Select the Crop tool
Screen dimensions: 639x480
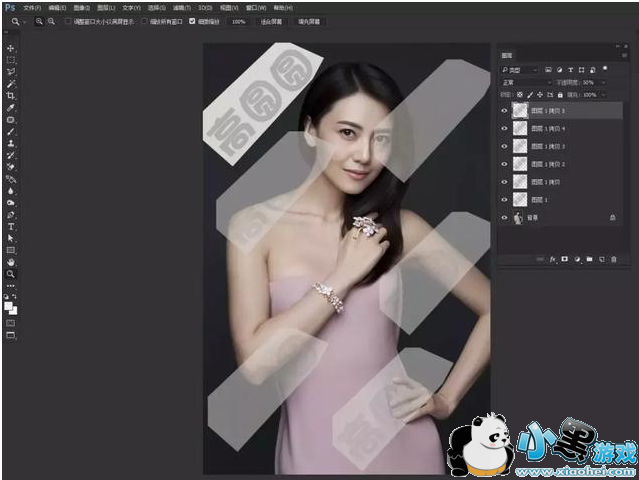coord(11,95)
